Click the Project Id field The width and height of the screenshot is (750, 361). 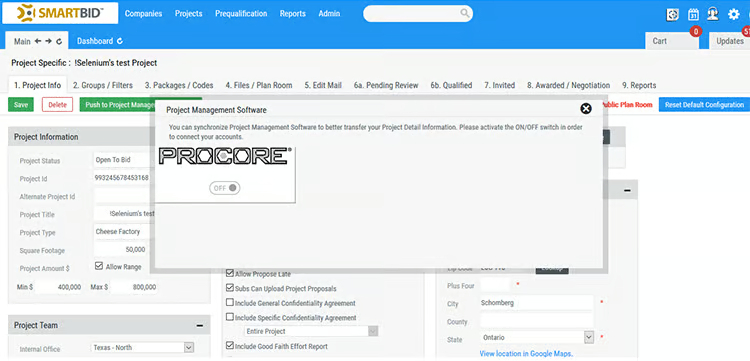(124, 178)
